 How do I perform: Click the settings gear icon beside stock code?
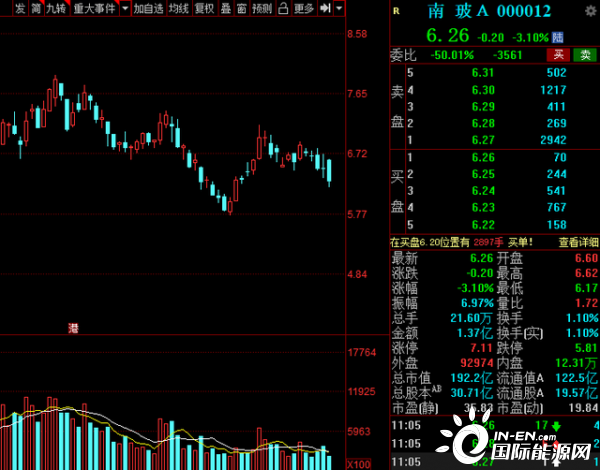click(591, 10)
